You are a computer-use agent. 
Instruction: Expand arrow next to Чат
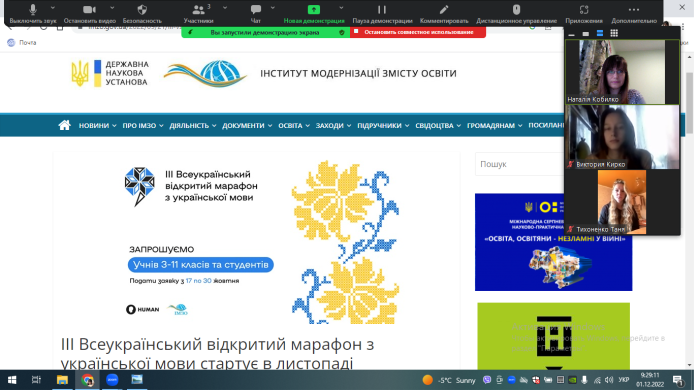(273, 8)
